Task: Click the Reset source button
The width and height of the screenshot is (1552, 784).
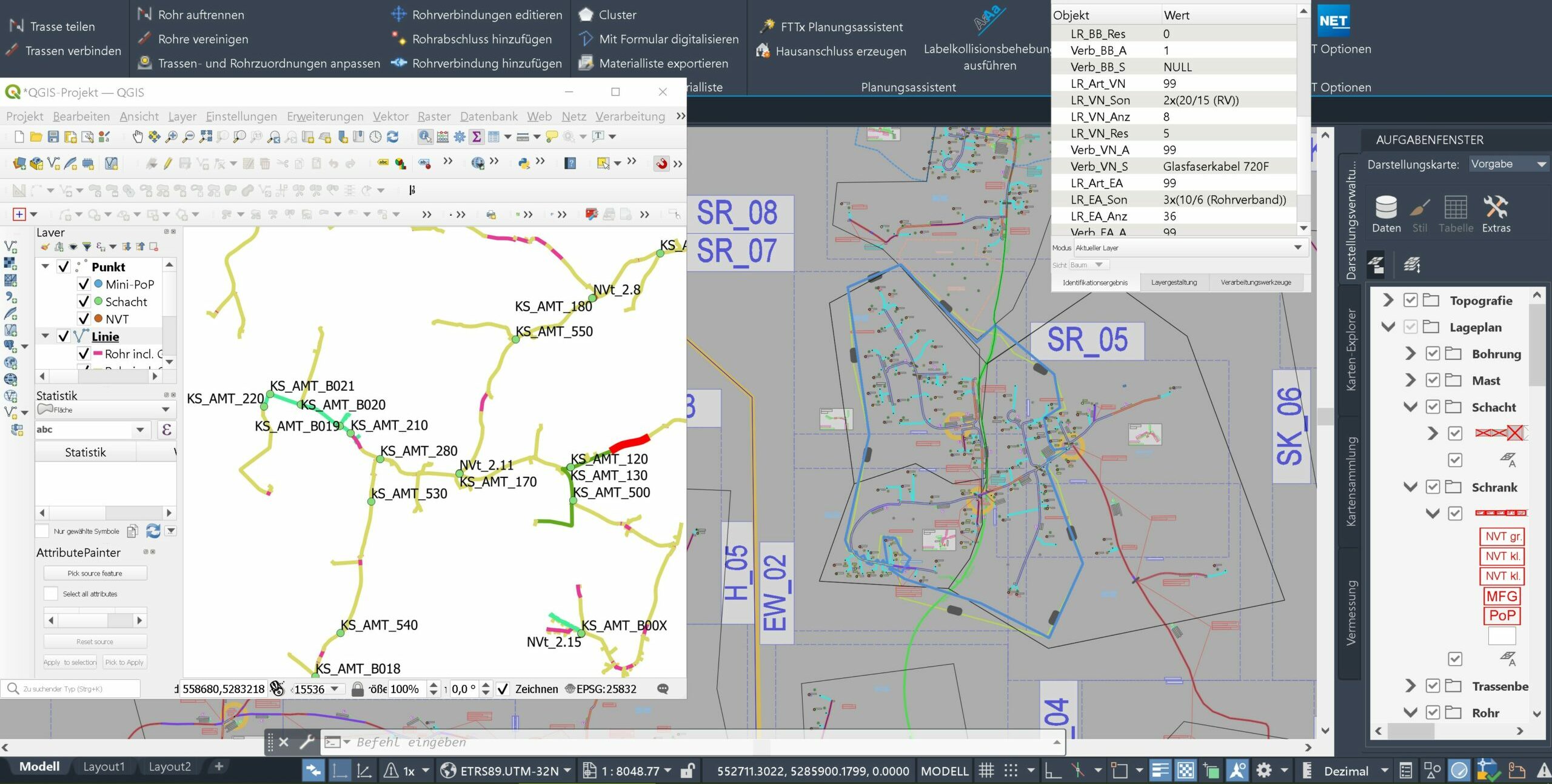Action: pos(95,642)
